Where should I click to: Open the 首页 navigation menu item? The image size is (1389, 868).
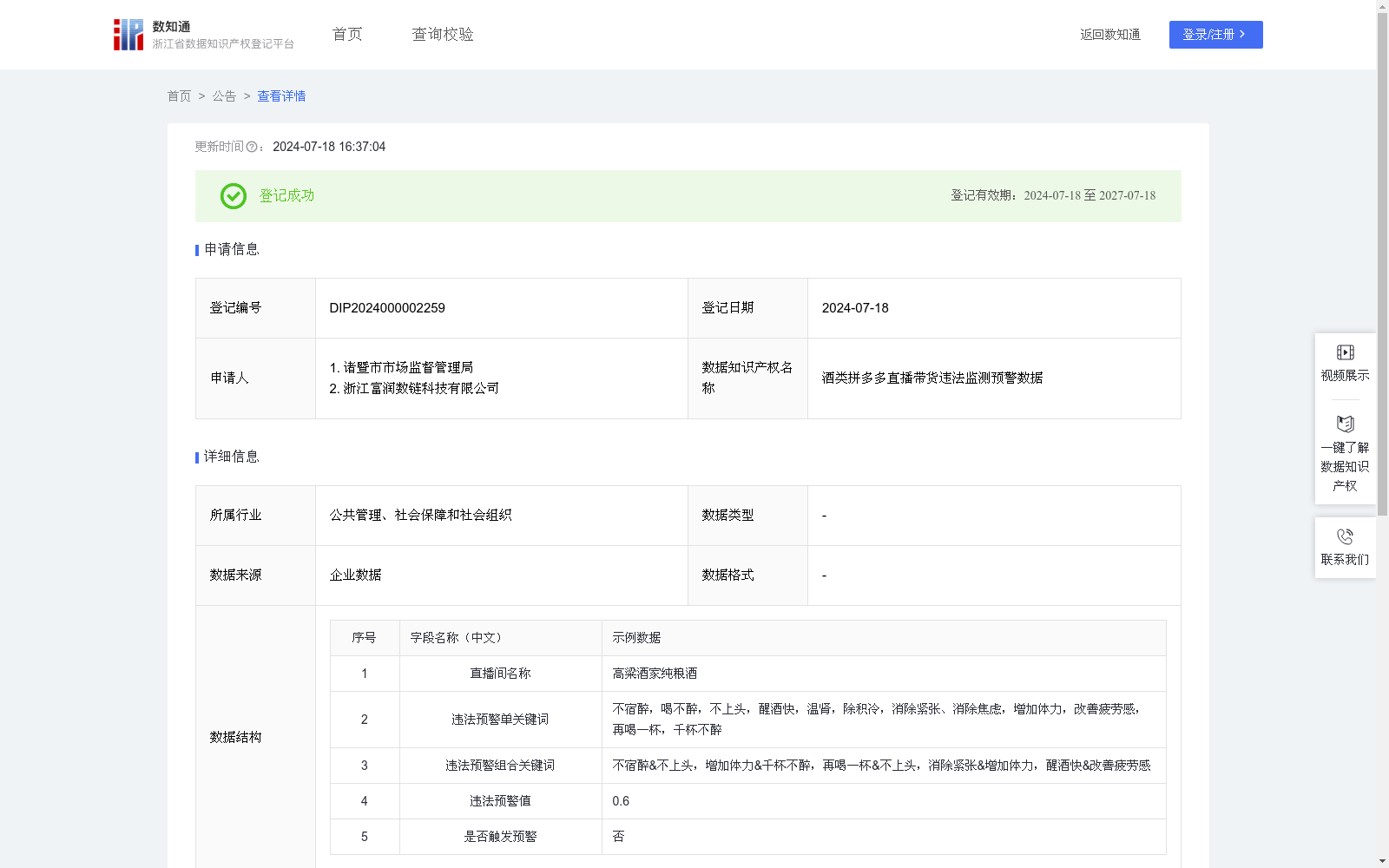pos(347,35)
